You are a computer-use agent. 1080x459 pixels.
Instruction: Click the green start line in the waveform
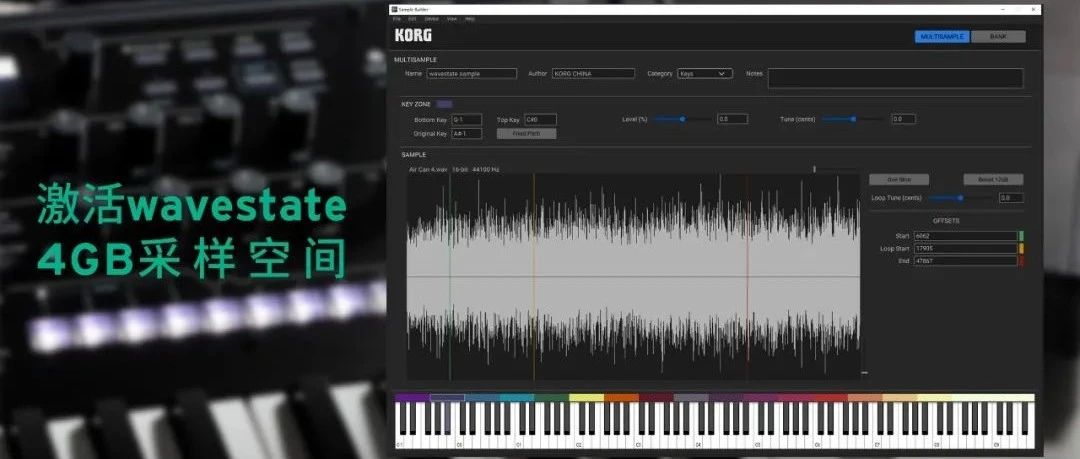[x=450, y=276]
